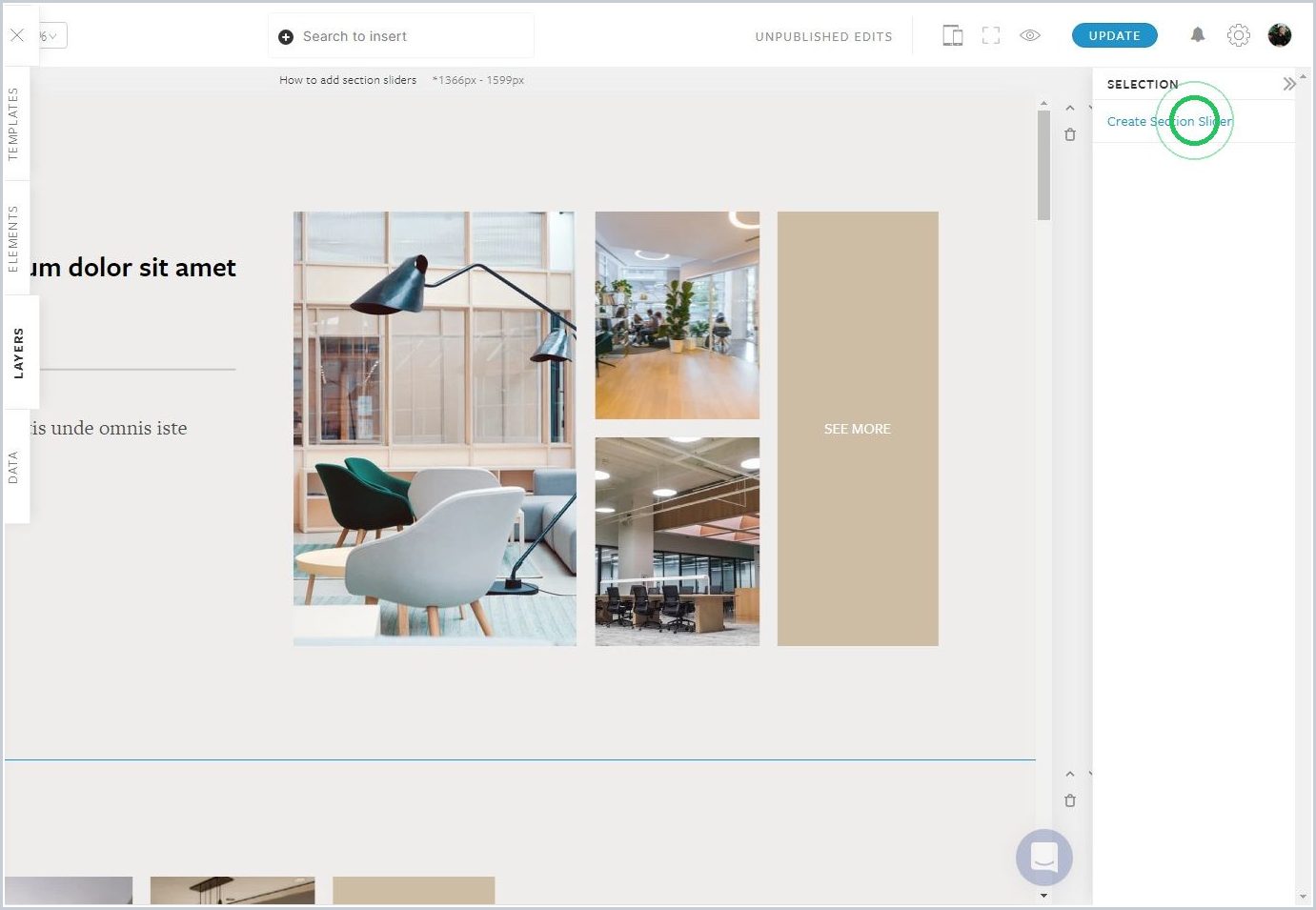Delete the first section with trash icon
Image resolution: width=1316 pixels, height=910 pixels.
pos(1070,134)
